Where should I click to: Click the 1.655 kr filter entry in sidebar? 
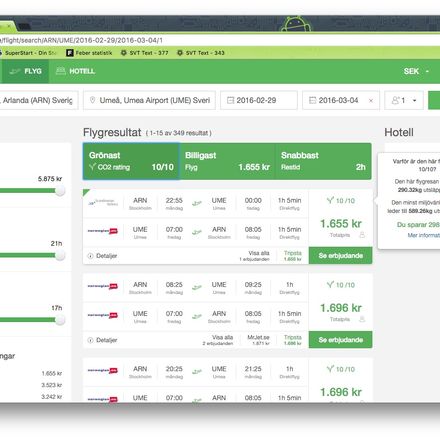[52, 373]
